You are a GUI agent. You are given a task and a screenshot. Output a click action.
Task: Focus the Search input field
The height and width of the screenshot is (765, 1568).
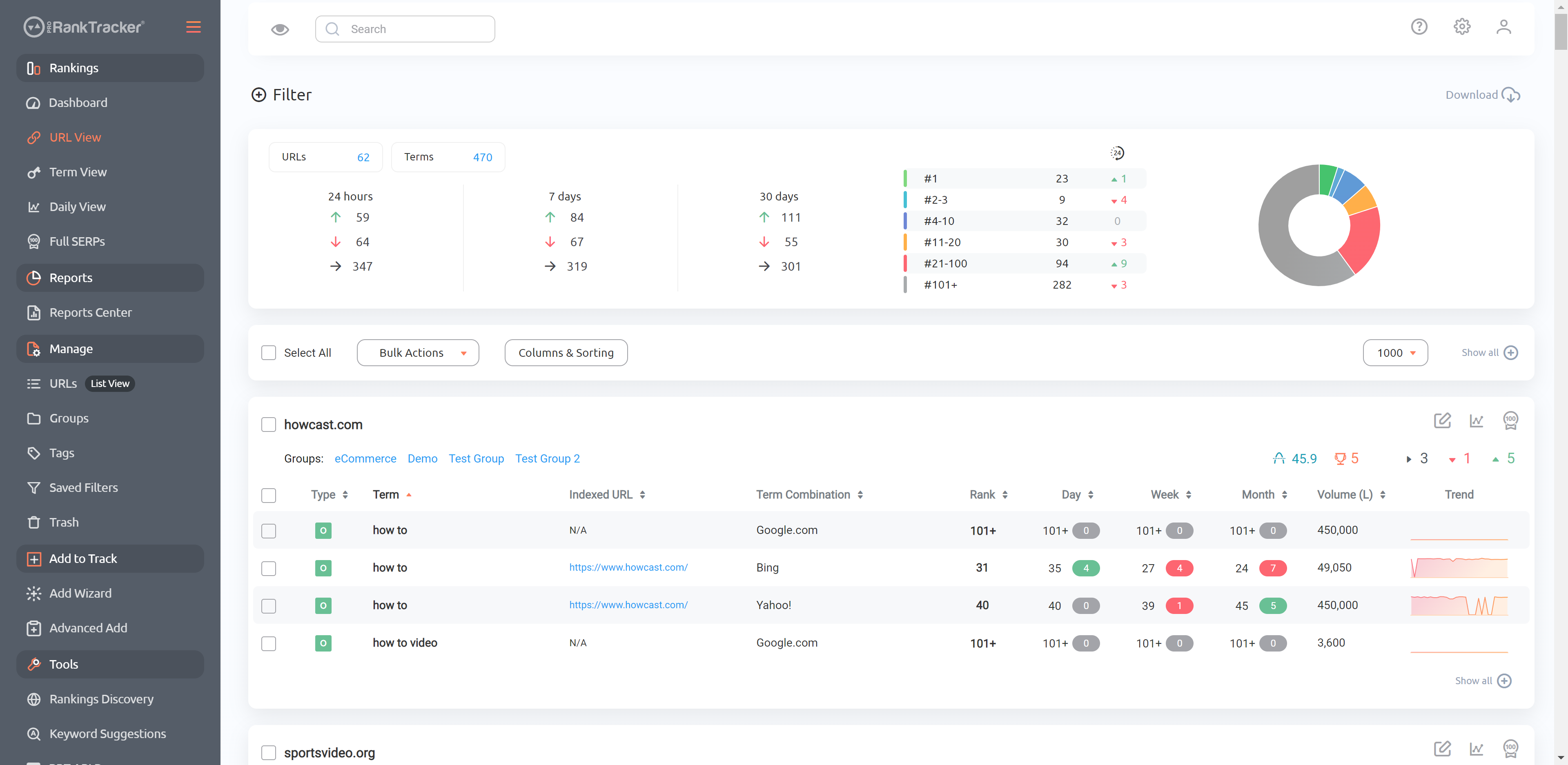405,29
